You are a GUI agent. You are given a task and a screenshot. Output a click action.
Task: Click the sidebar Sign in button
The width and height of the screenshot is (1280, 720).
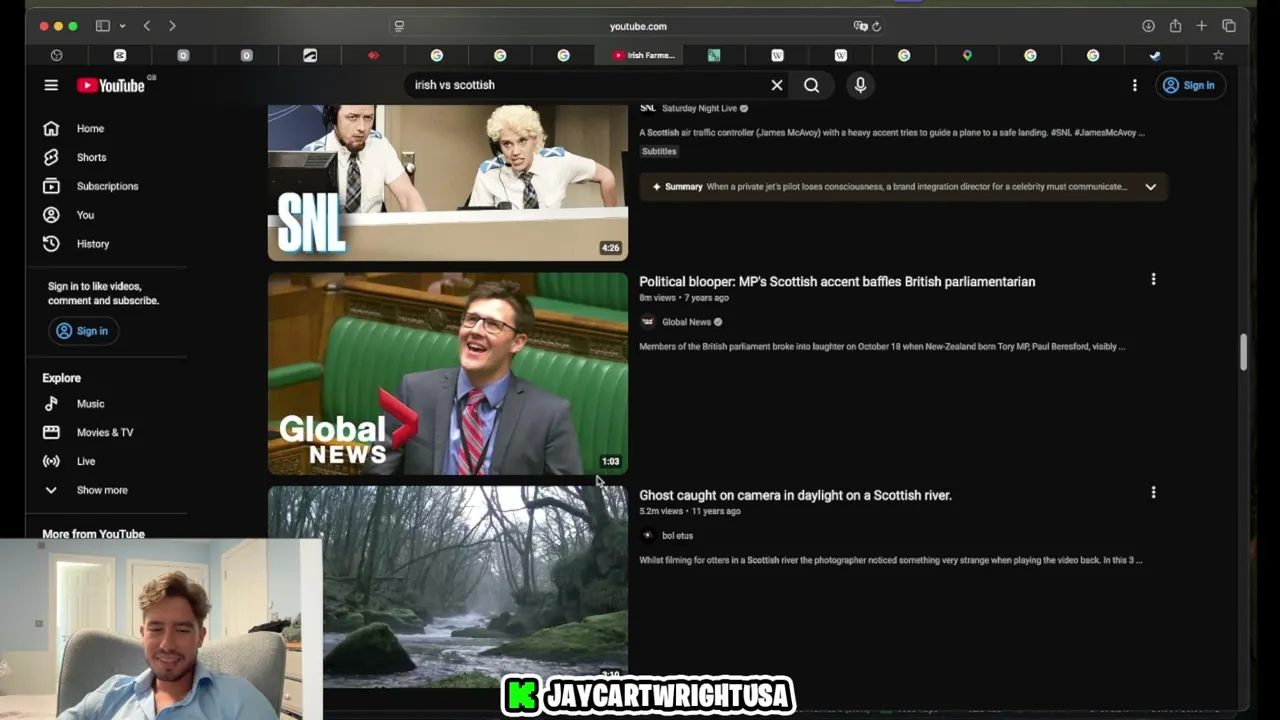tap(83, 331)
